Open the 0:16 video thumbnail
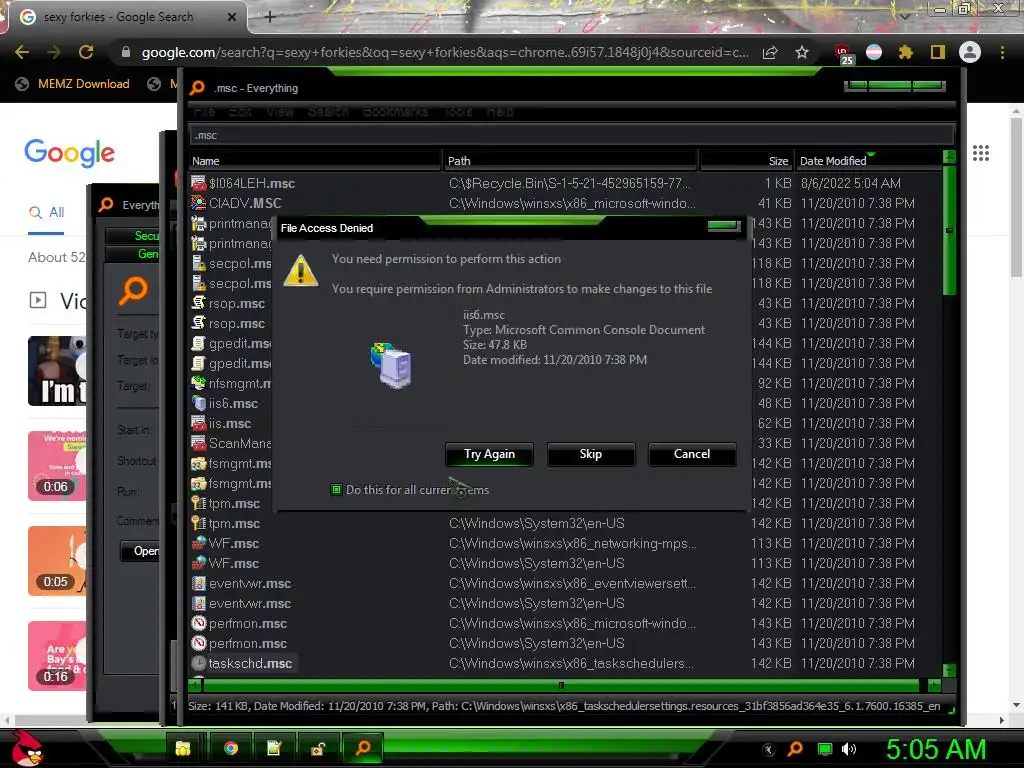Image resolution: width=1024 pixels, height=768 pixels. coord(57,656)
